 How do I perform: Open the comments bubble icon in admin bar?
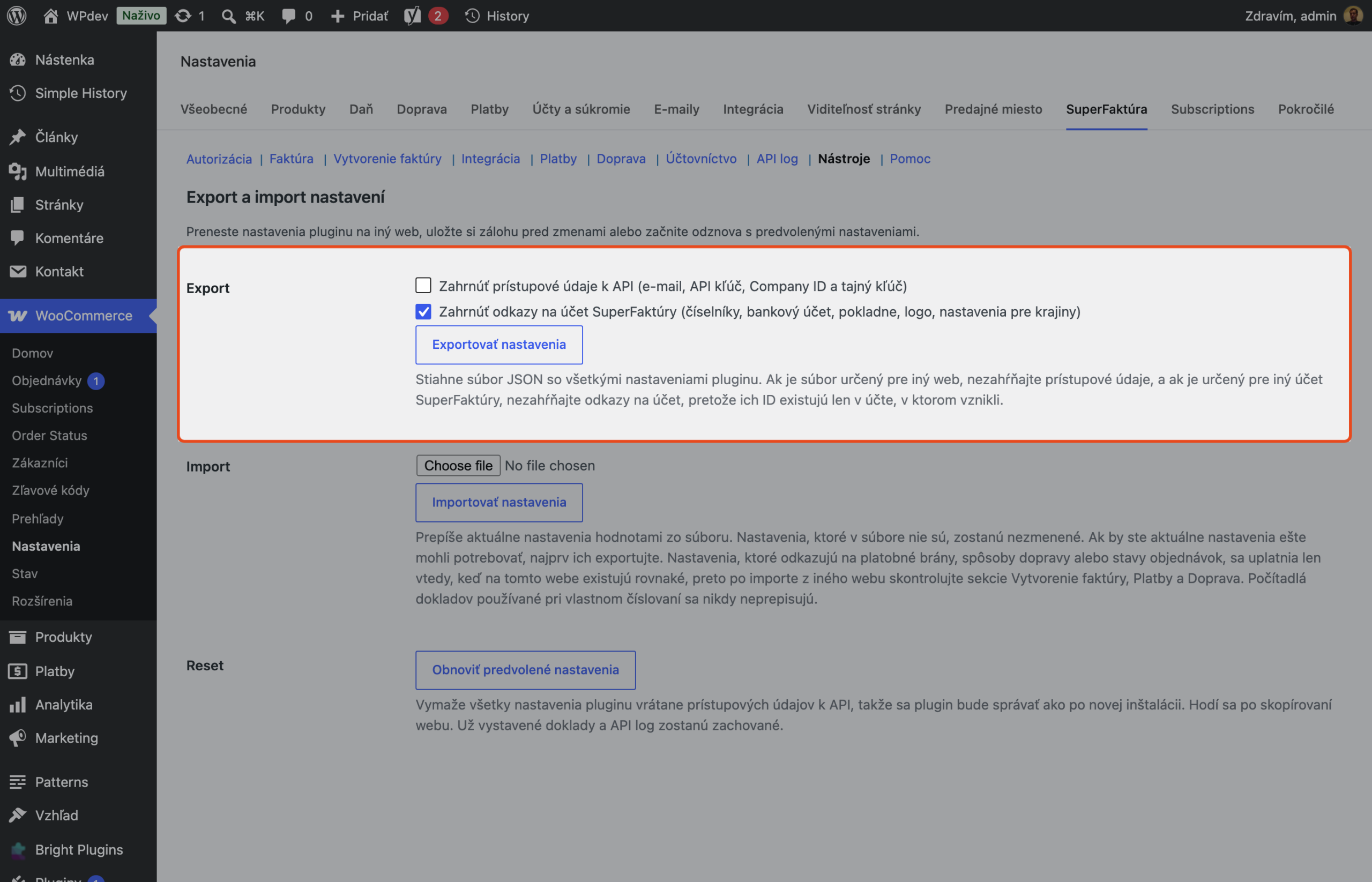289,16
